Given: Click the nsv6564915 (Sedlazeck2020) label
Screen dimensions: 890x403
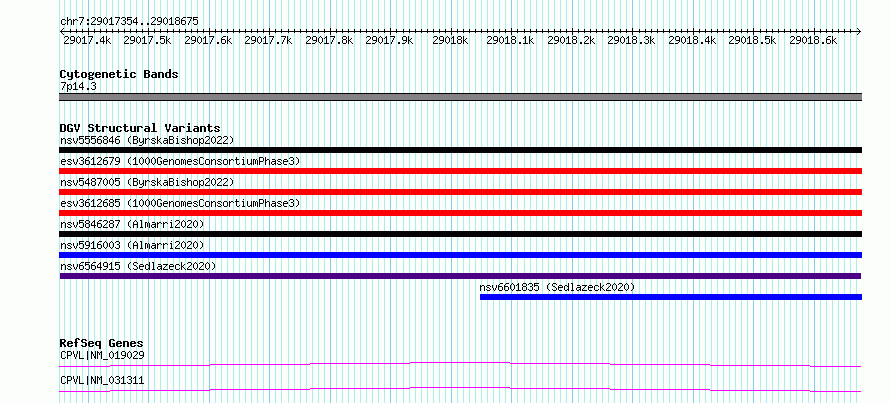Looking at the screenshot, I should tap(138, 266).
